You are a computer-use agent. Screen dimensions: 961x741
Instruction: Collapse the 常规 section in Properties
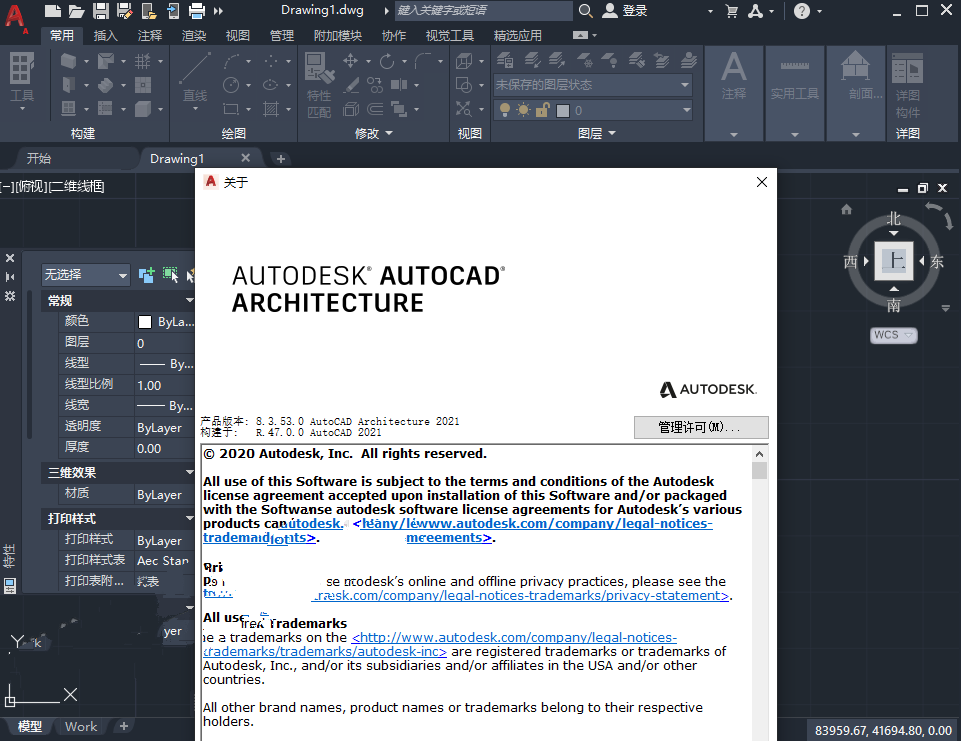189,300
